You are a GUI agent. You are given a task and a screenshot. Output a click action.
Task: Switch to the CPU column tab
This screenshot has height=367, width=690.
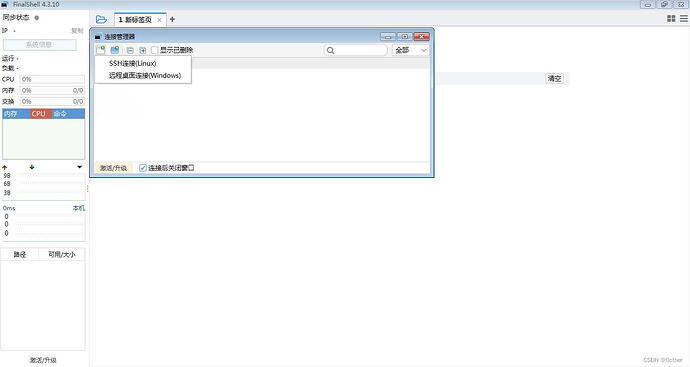click(38, 114)
